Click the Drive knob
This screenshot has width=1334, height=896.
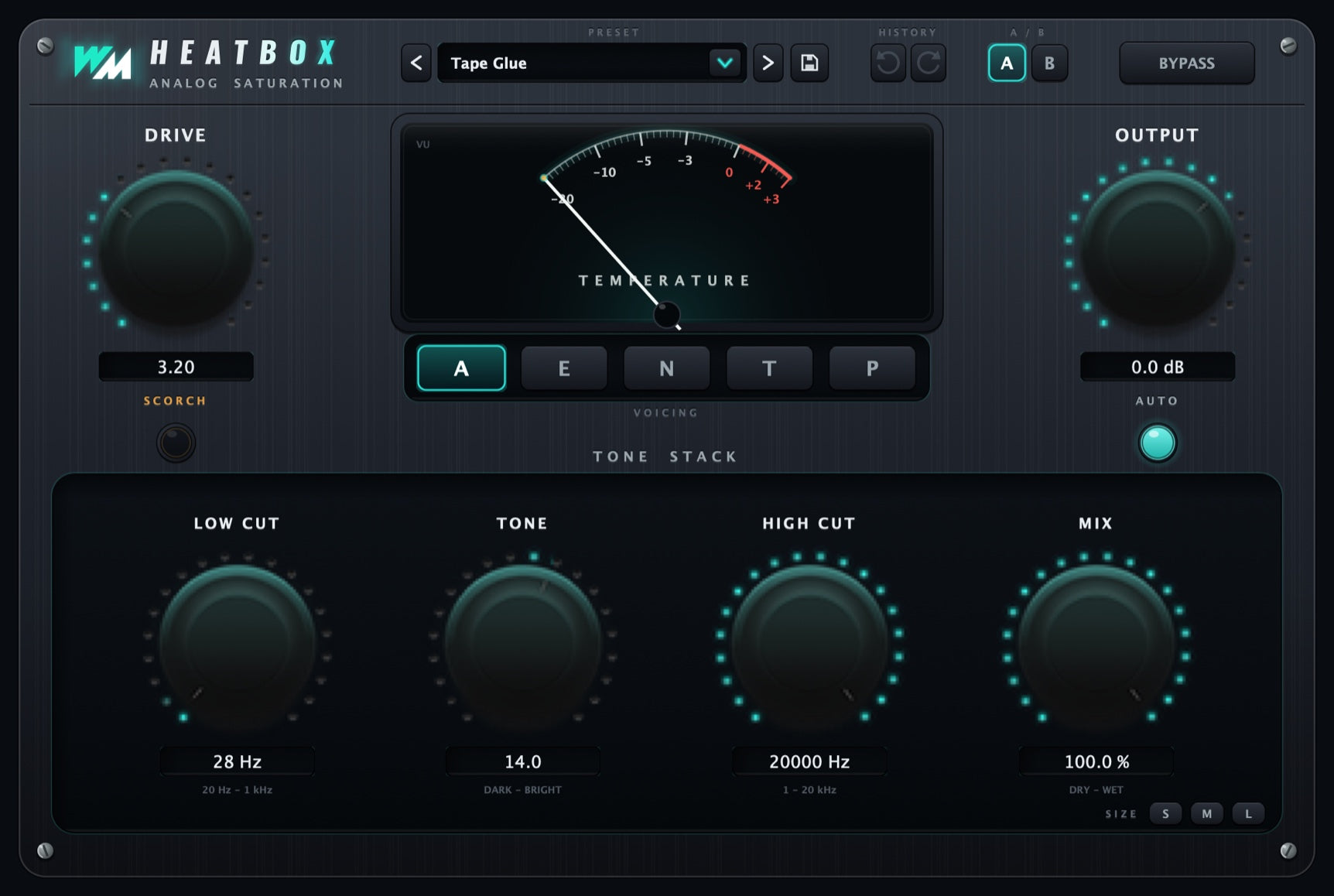coord(176,248)
